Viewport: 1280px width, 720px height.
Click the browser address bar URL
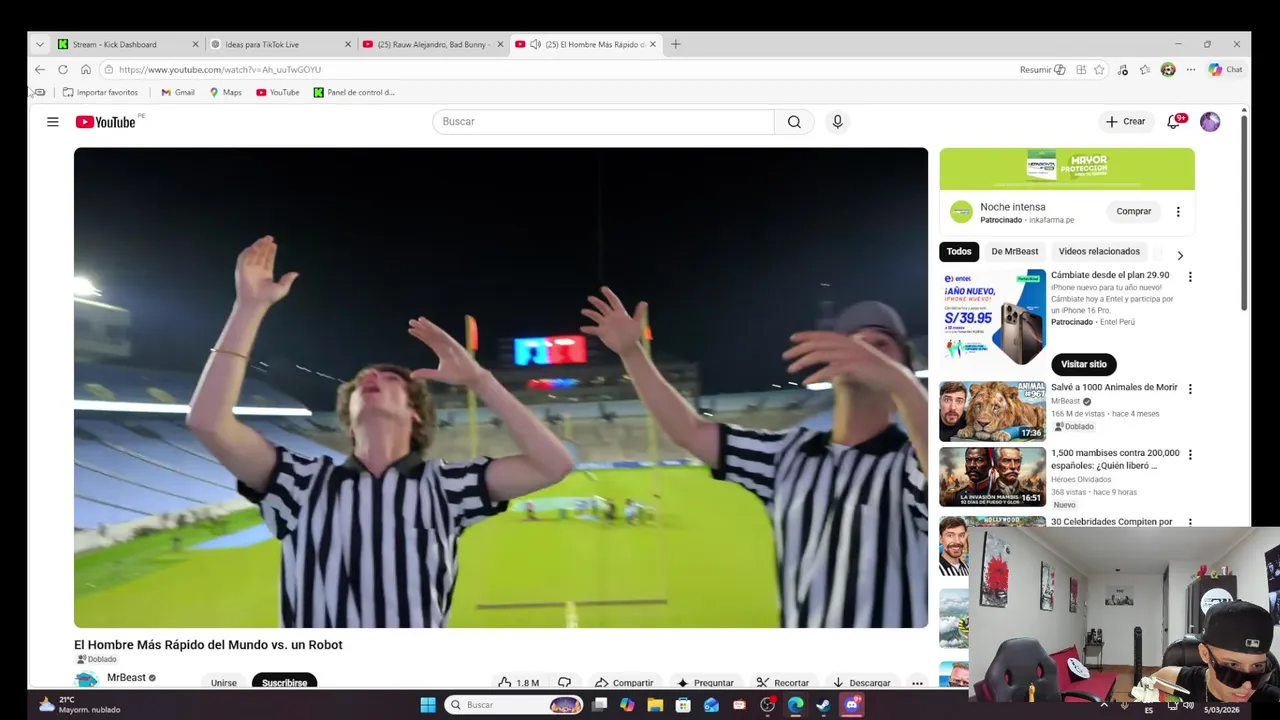pyautogui.click(x=220, y=70)
